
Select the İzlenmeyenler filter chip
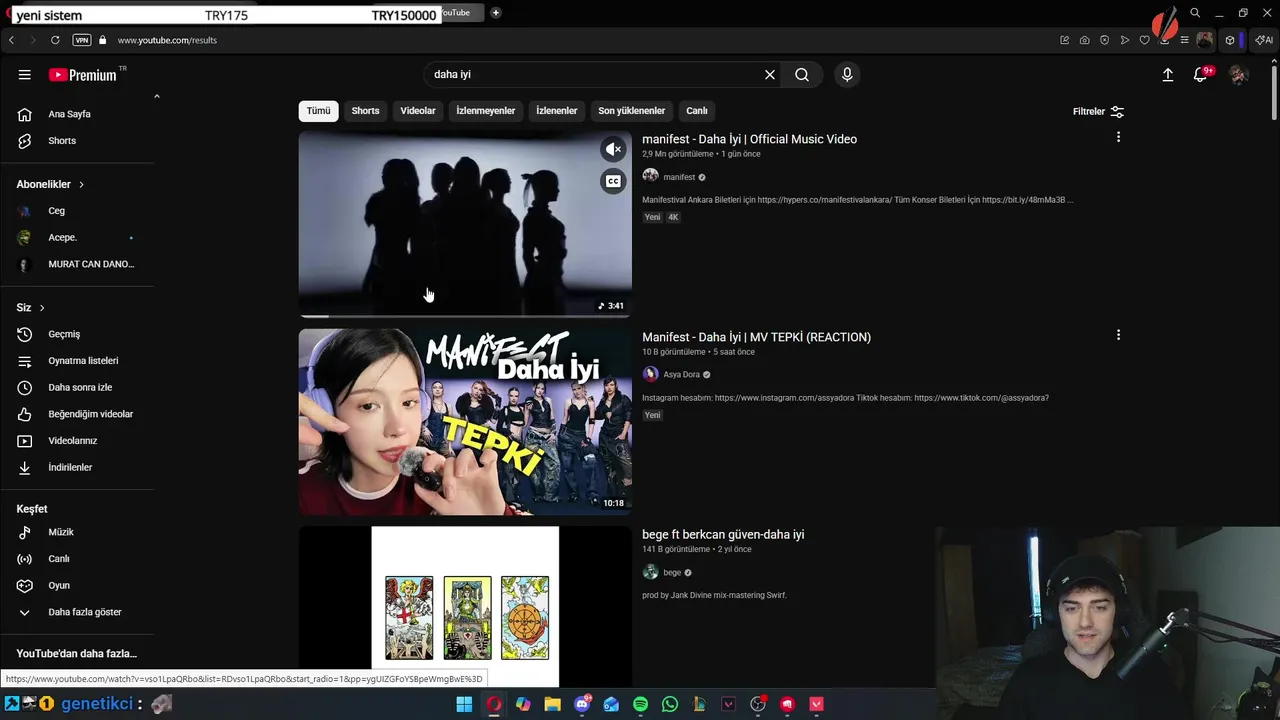(x=486, y=111)
